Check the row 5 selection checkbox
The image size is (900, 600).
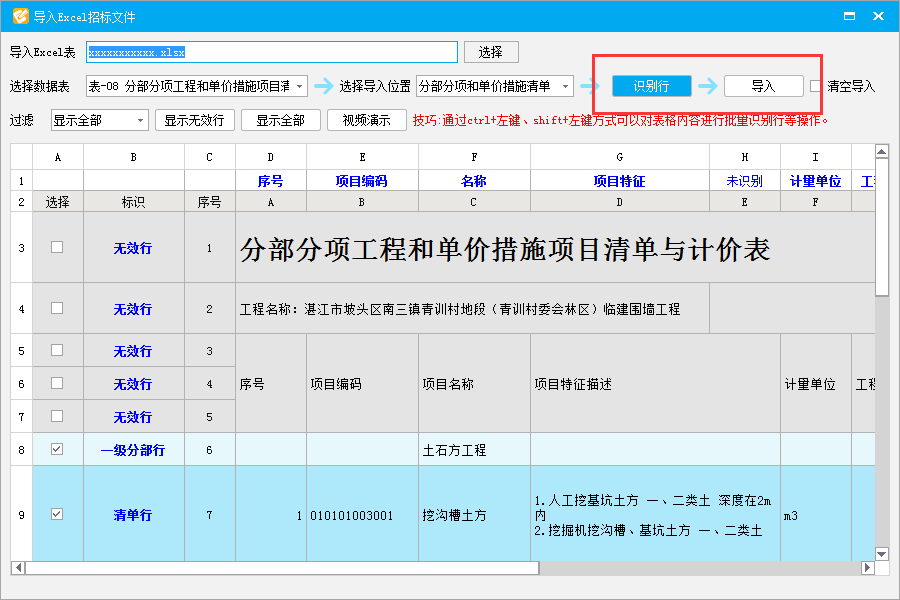[57, 350]
